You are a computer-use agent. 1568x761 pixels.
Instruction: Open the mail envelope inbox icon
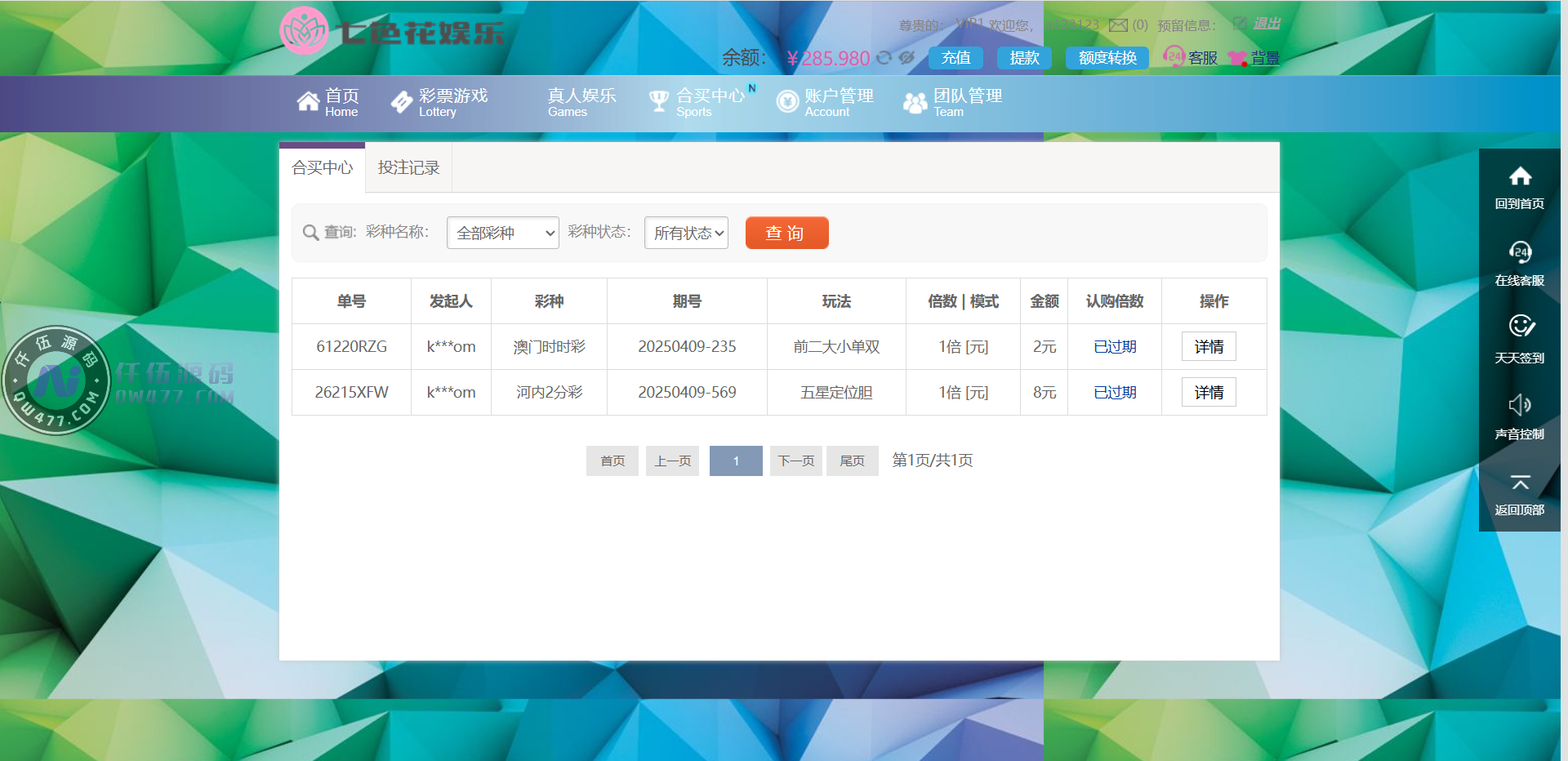pos(1118,25)
